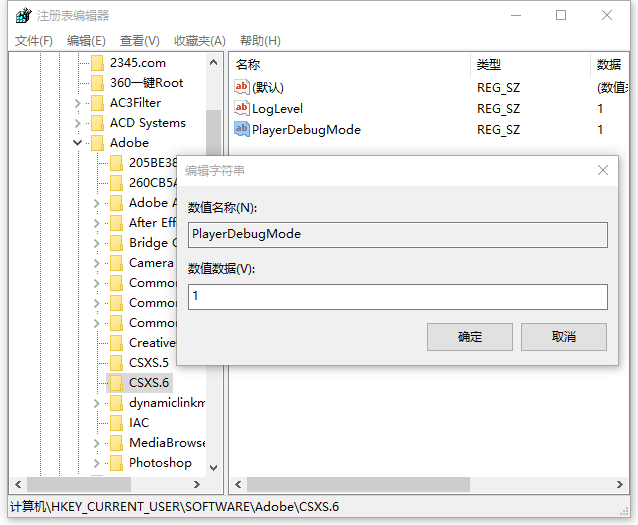Expand the Bridge tree node
The height and width of the screenshot is (525, 638).
97,243
